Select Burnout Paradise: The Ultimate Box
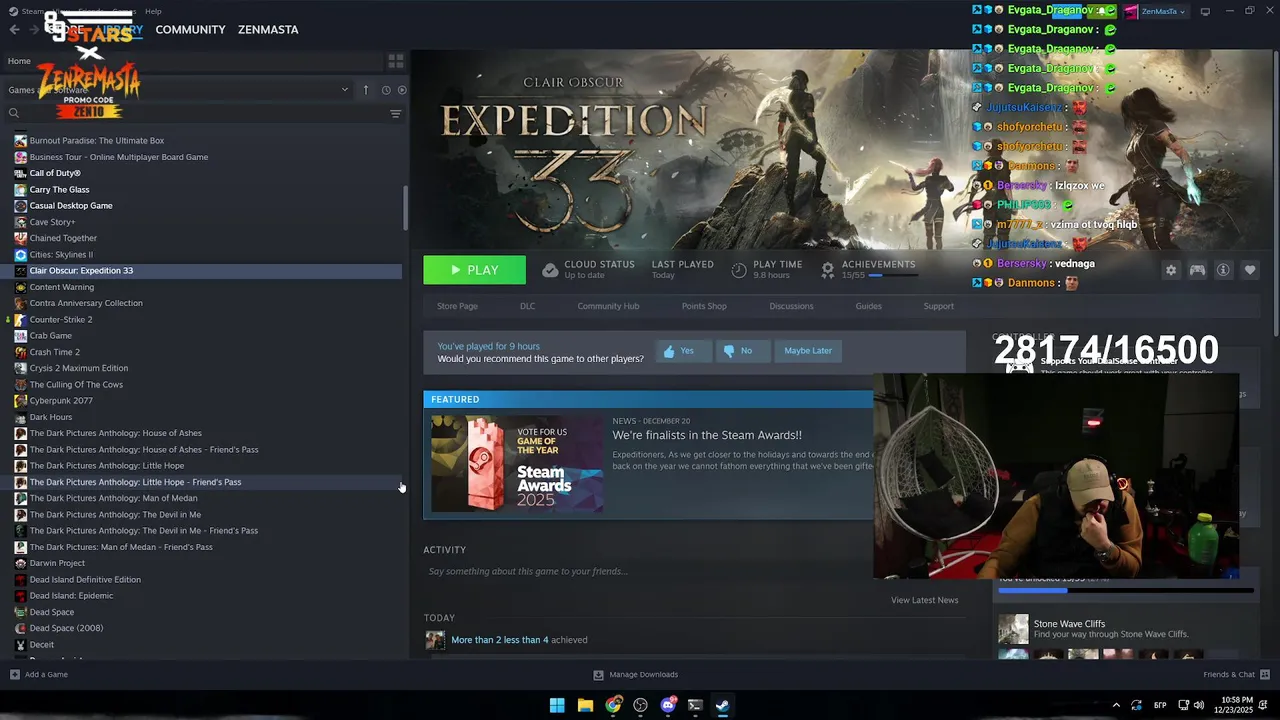Screen dimensions: 1280x720 pos(97,141)
